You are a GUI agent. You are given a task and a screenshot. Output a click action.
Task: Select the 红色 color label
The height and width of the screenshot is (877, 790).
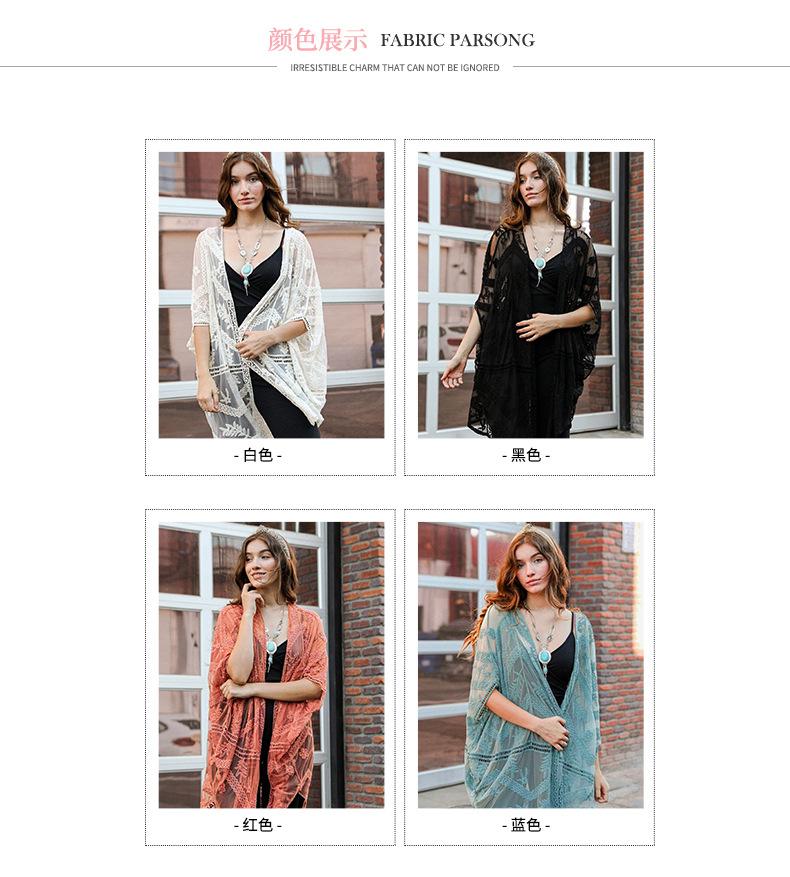coord(258,825)
